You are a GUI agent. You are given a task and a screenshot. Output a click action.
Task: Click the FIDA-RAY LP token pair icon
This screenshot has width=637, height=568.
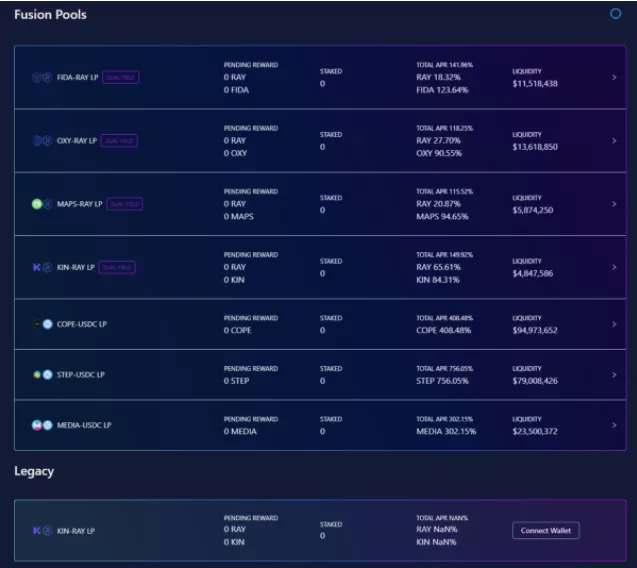coord(42,77)
